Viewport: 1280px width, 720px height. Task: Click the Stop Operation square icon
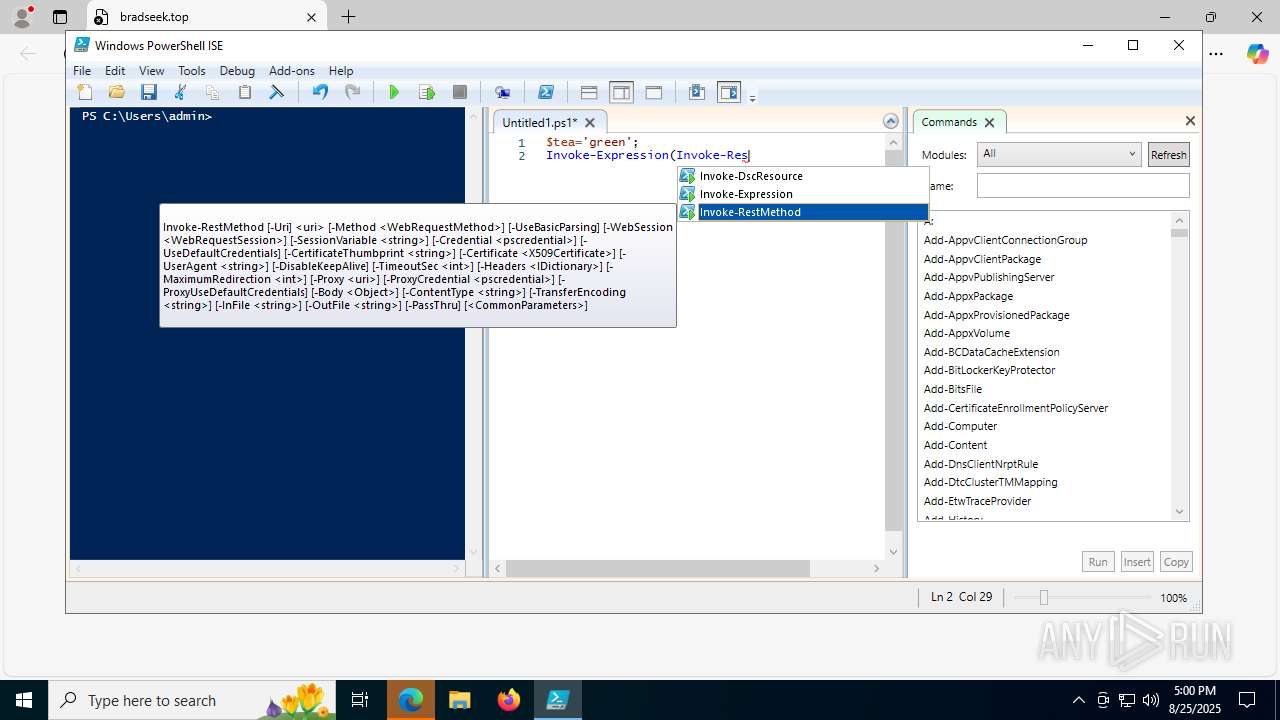point(460,92)
